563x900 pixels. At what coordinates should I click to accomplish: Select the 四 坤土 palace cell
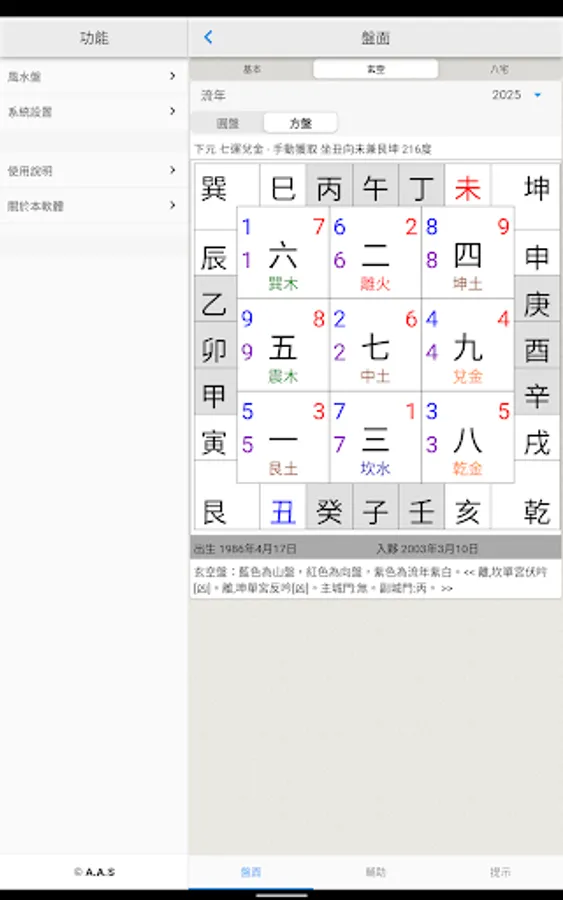pyautogui.click(x=468, y=253)
